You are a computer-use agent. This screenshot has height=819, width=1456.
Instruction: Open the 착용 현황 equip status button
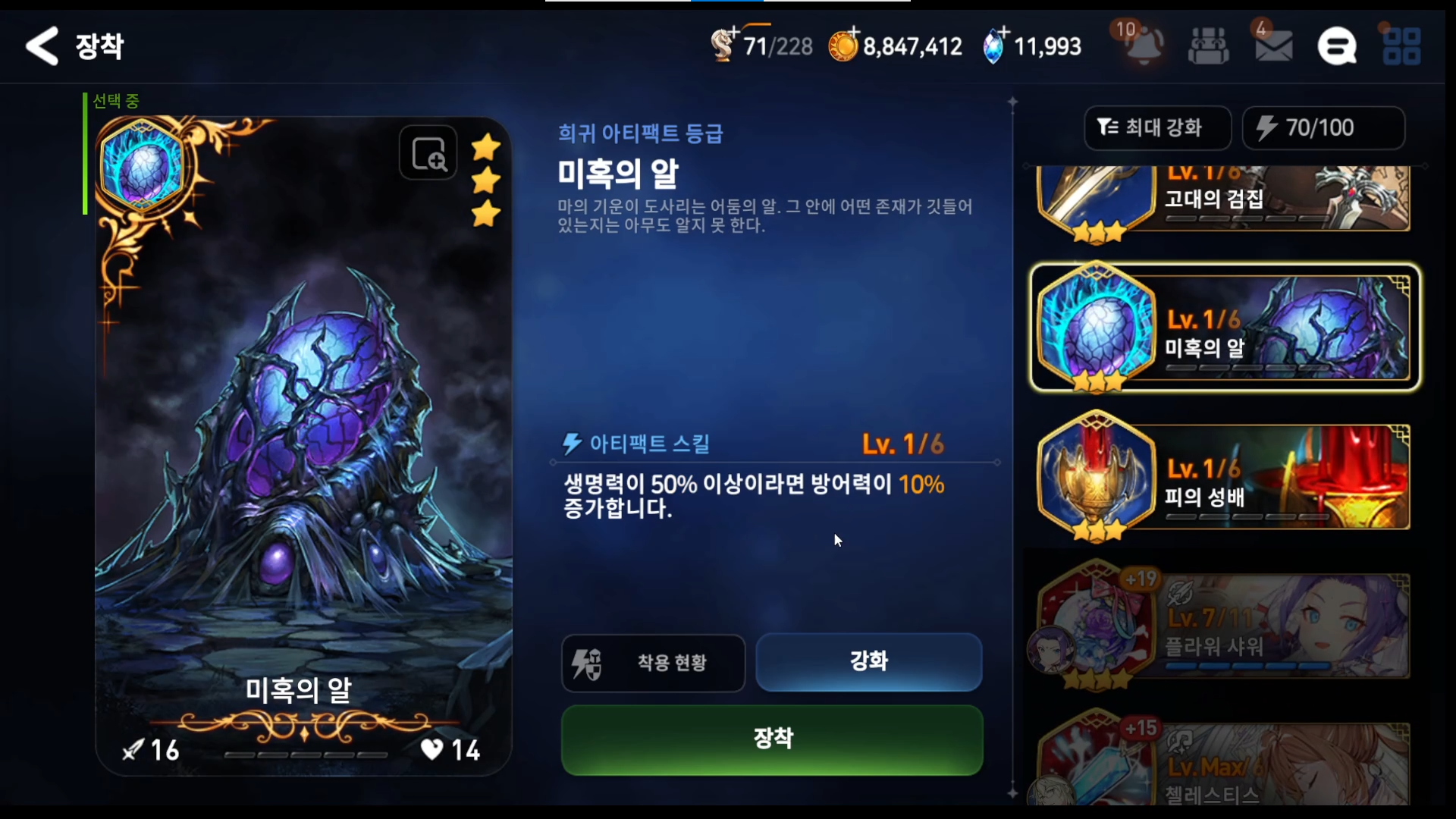coord(653,663)
